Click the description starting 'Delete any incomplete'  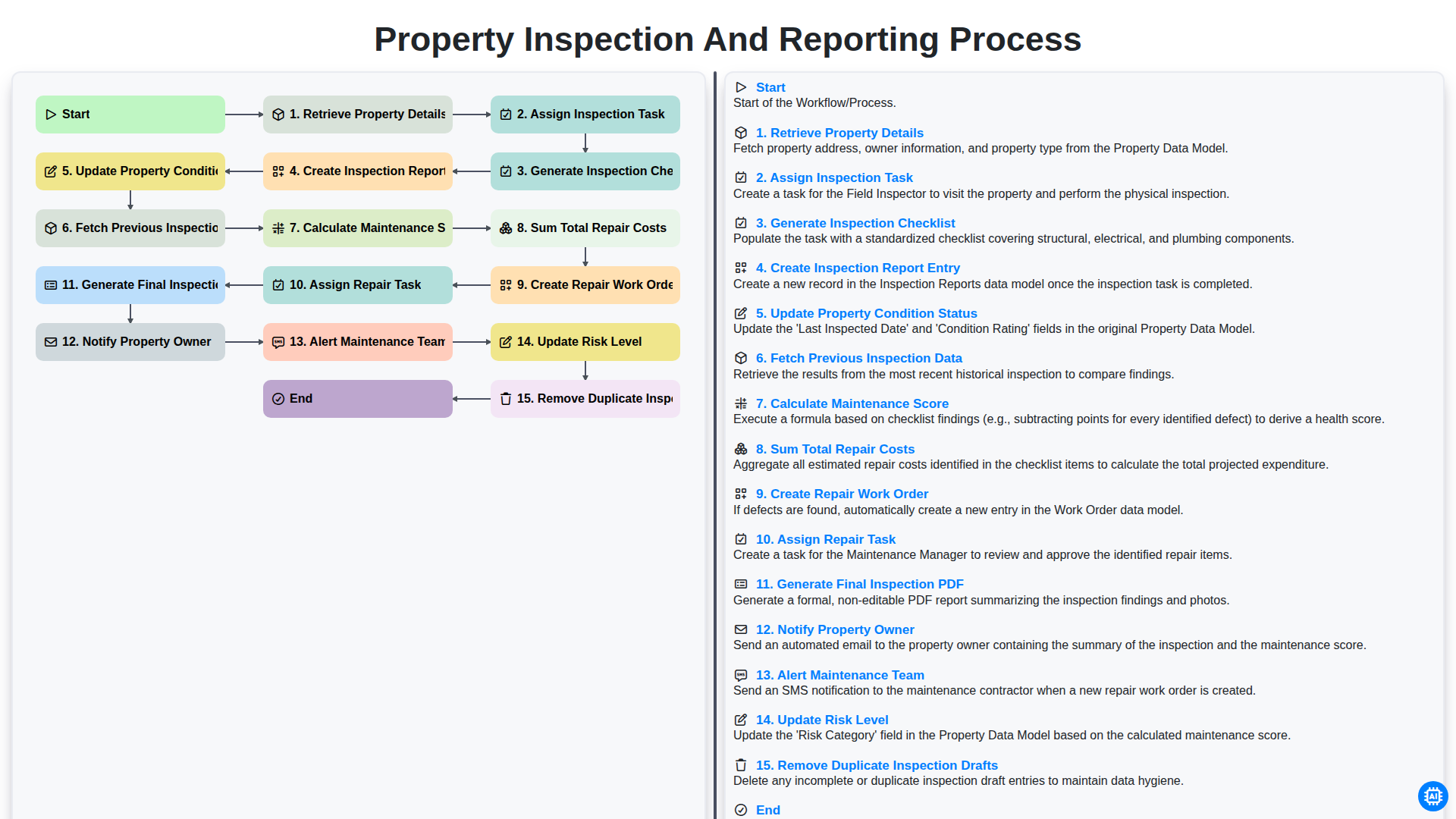coord(958,780)
